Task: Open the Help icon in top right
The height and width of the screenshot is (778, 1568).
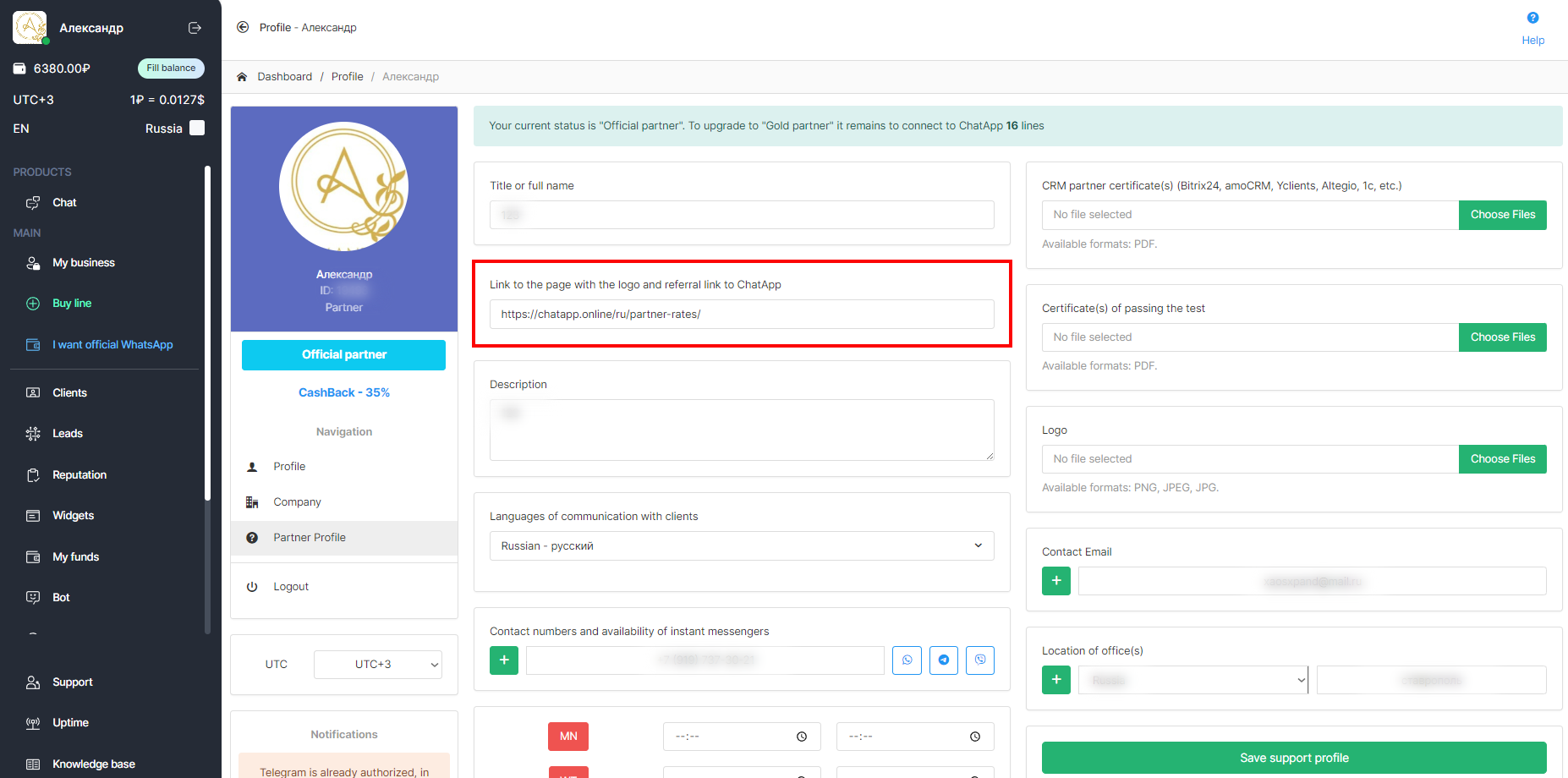Action: tap(1532, 19)
